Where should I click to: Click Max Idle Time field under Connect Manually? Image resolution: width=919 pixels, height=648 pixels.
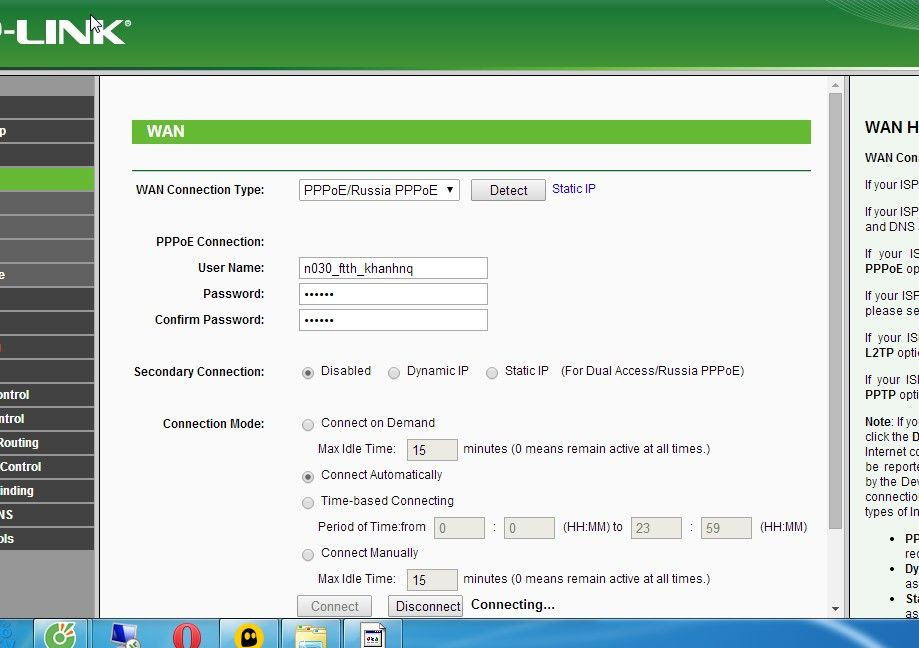click(432, 580)
